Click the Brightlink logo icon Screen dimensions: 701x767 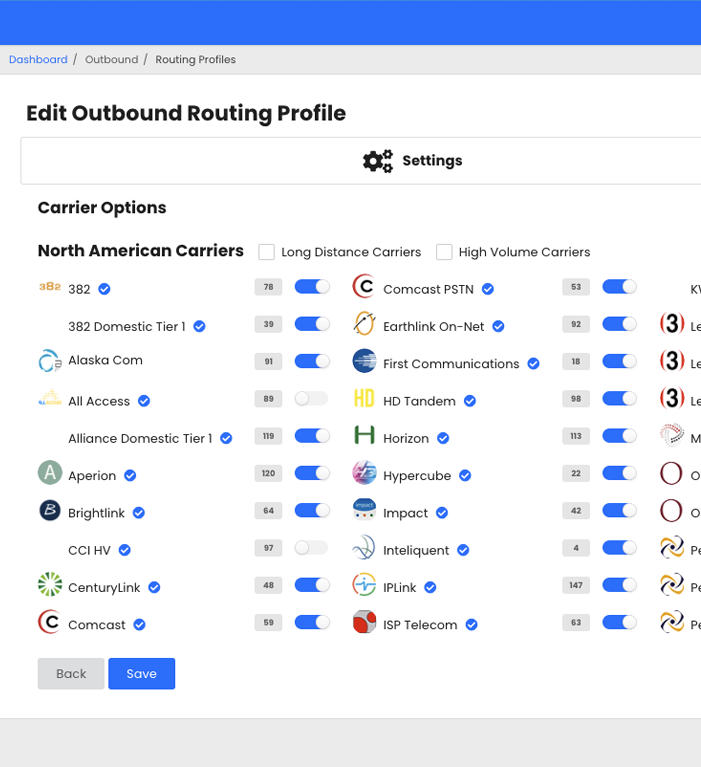(50, 510)
